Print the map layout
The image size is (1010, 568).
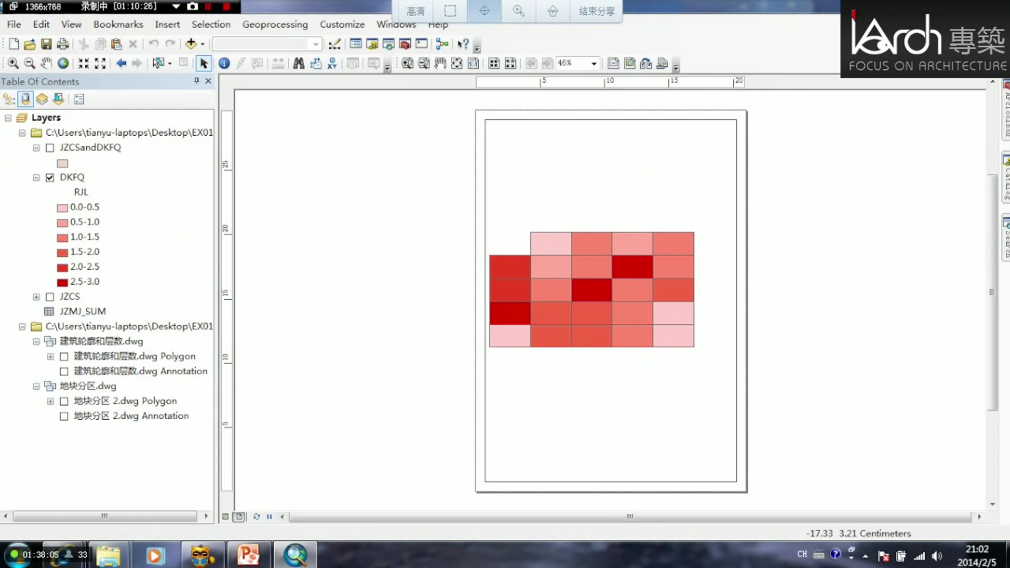click(x=62, y=44)
